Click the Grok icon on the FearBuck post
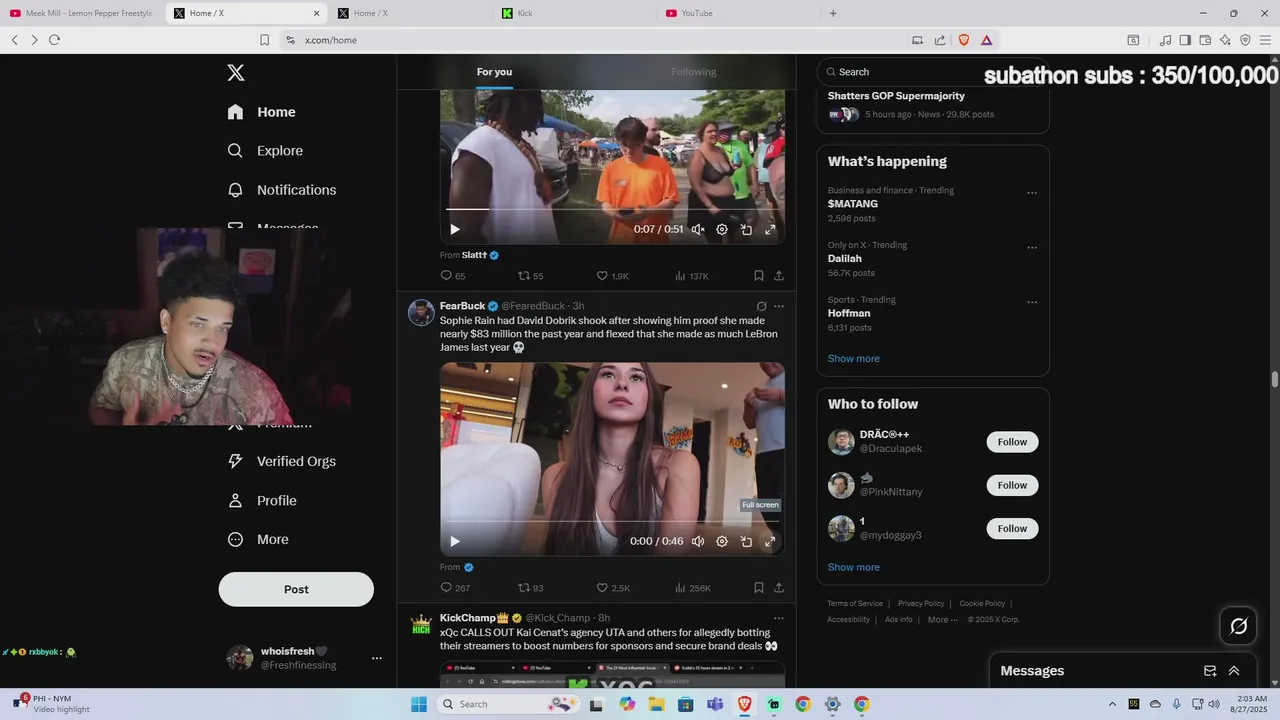This screenshot has height=720, width=1280. click(x=761, y=306)
